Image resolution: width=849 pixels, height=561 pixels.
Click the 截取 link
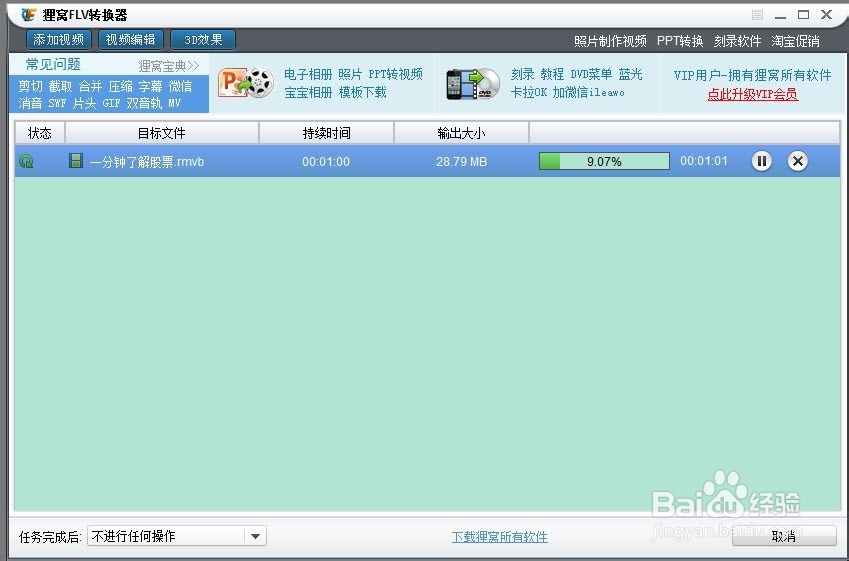coord(60,86)
